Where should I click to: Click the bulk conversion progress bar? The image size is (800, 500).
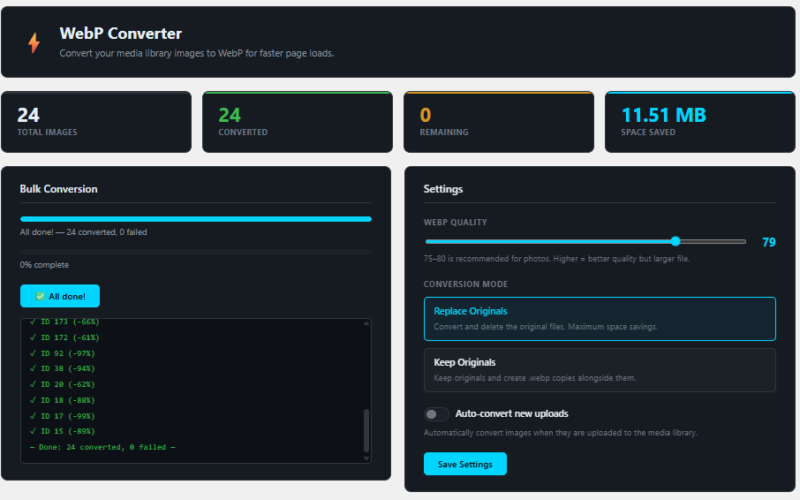[195, 219]
